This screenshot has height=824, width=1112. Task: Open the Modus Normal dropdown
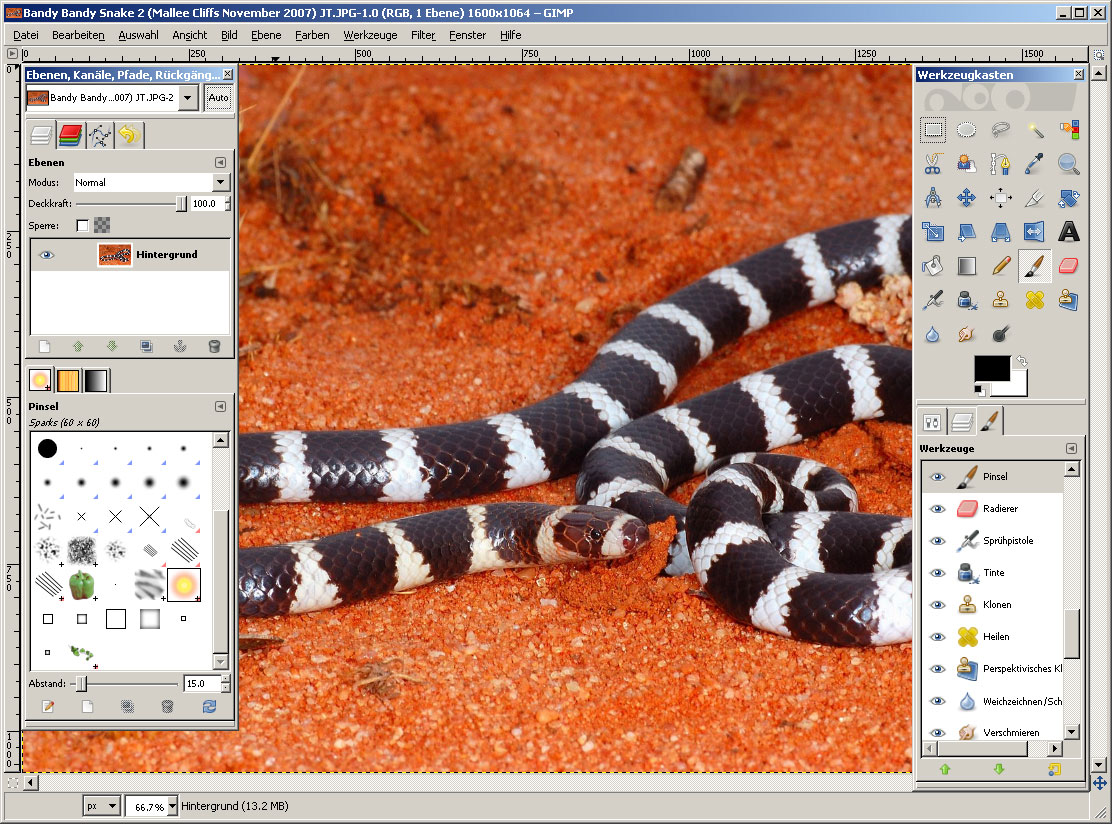point(152,182)
